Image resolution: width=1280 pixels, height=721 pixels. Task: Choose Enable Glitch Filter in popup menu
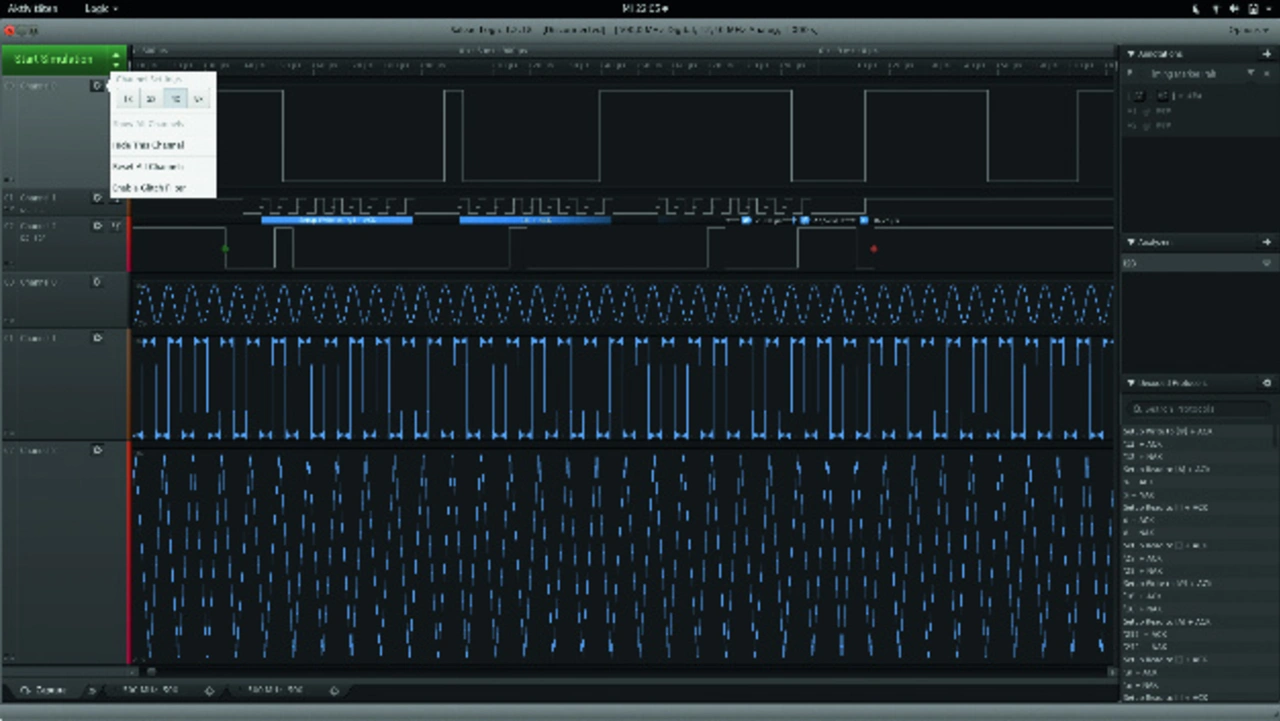150,188
